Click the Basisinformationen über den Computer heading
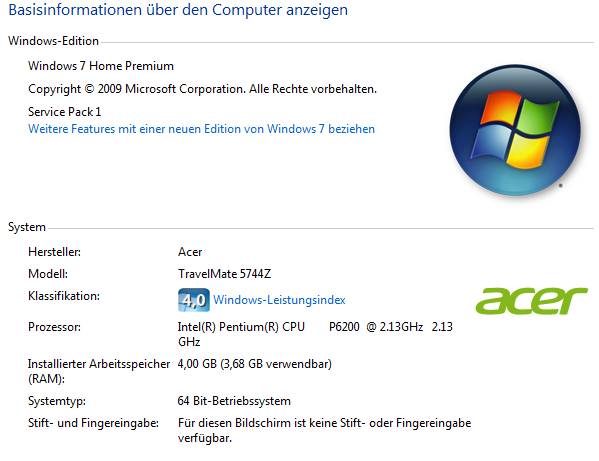Viewport: 599px width, 461px height. pos(178,10)
